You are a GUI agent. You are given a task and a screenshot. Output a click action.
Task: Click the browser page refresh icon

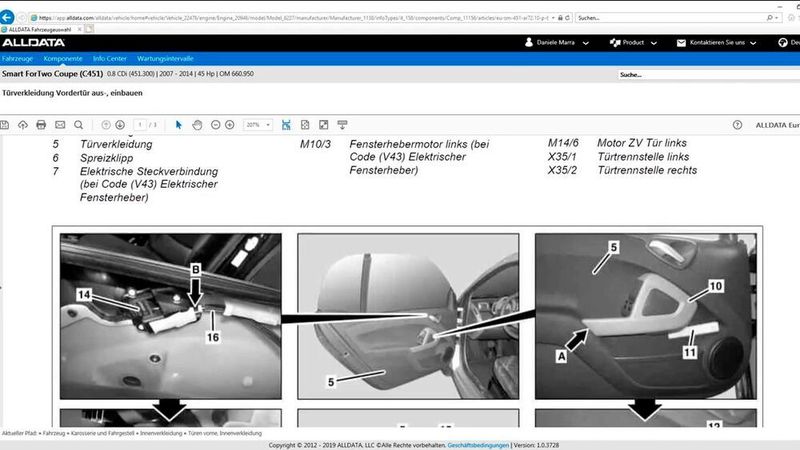click(x=567, y=18)
